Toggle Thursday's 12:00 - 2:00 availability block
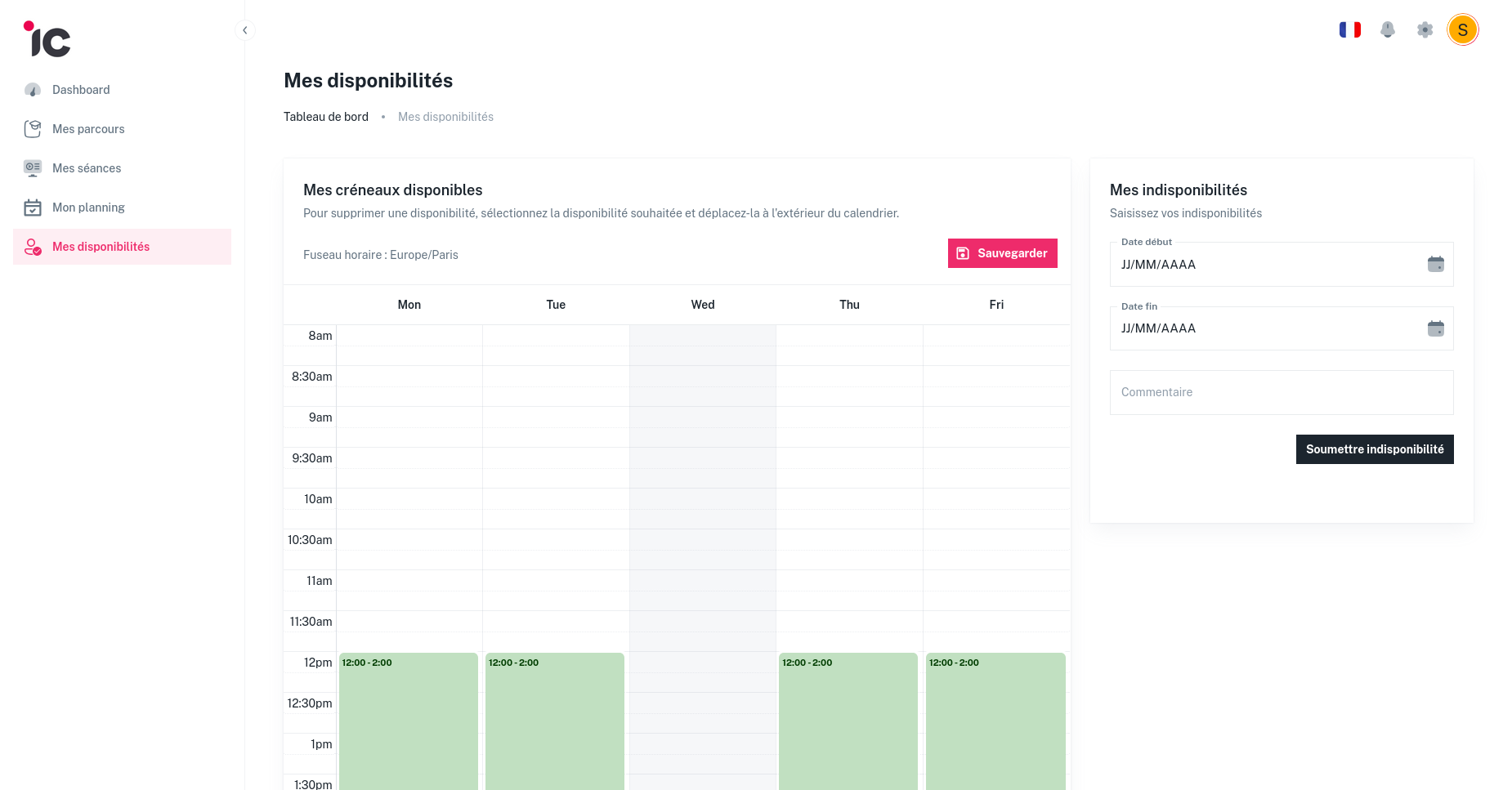The height and width of the screenshot is (790, 1512). pos(848,719)
